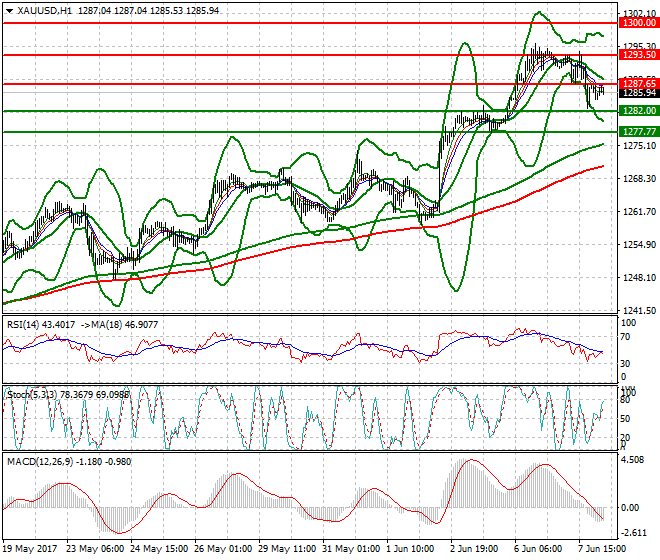Select the XAUUSD,H1 chart title text
660x560 pixels.
[x=45, y=11]
